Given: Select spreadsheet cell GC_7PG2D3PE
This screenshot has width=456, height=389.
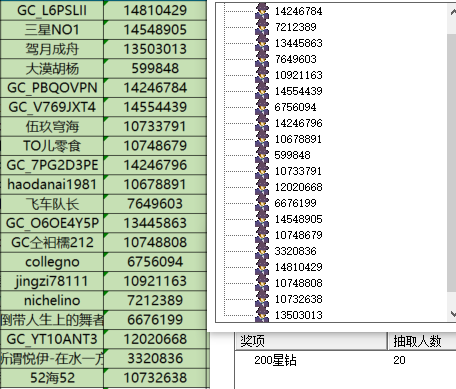Looking at the screenshot, I should point(52,165).
